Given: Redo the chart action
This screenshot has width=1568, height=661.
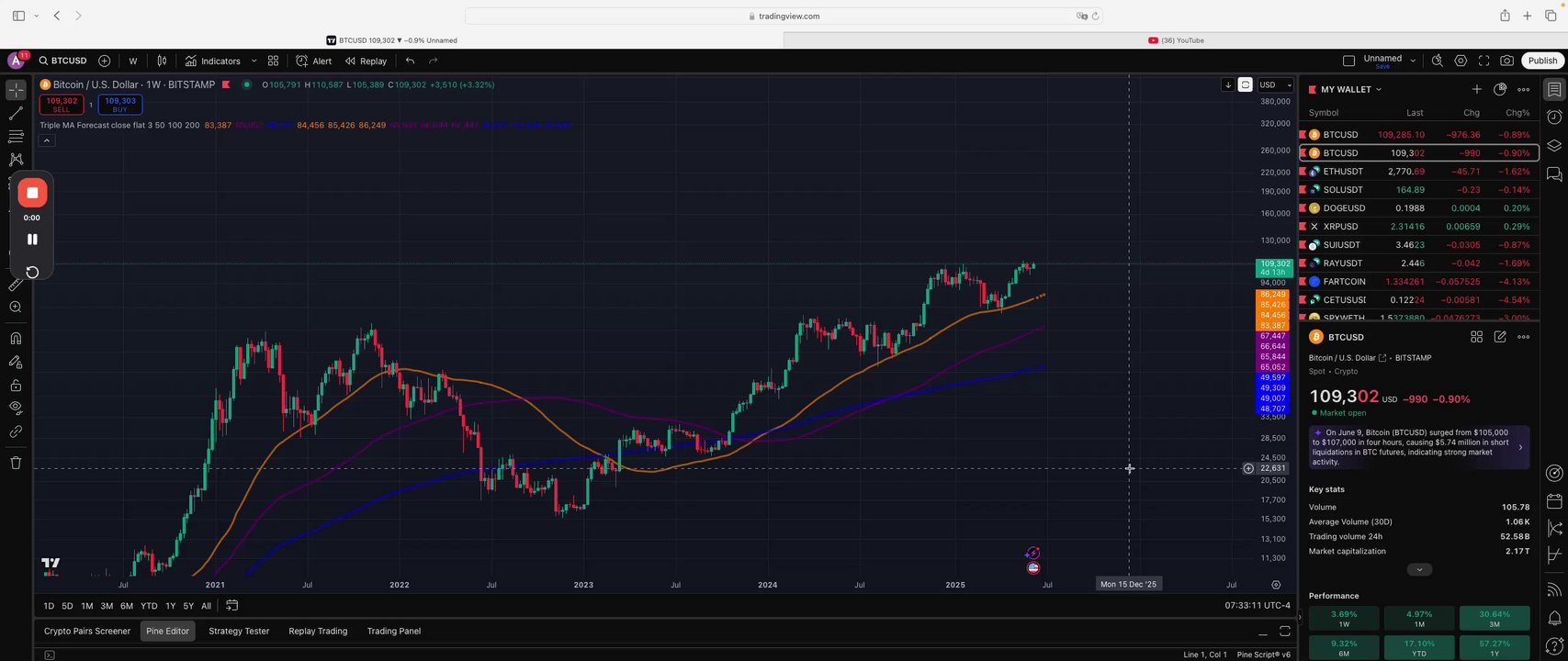Looking at the screenshot, I should [x=434, y=61].
